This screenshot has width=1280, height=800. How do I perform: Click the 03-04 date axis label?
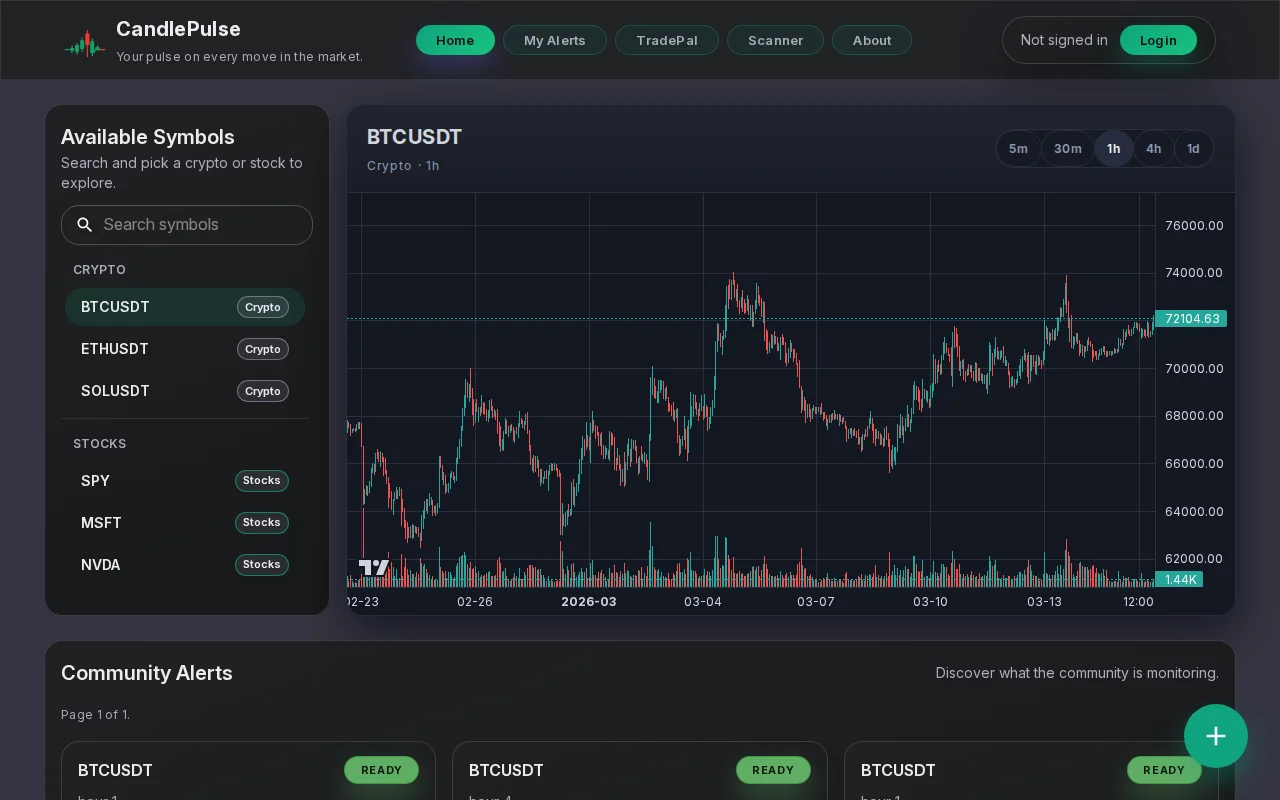coord(703,602)
